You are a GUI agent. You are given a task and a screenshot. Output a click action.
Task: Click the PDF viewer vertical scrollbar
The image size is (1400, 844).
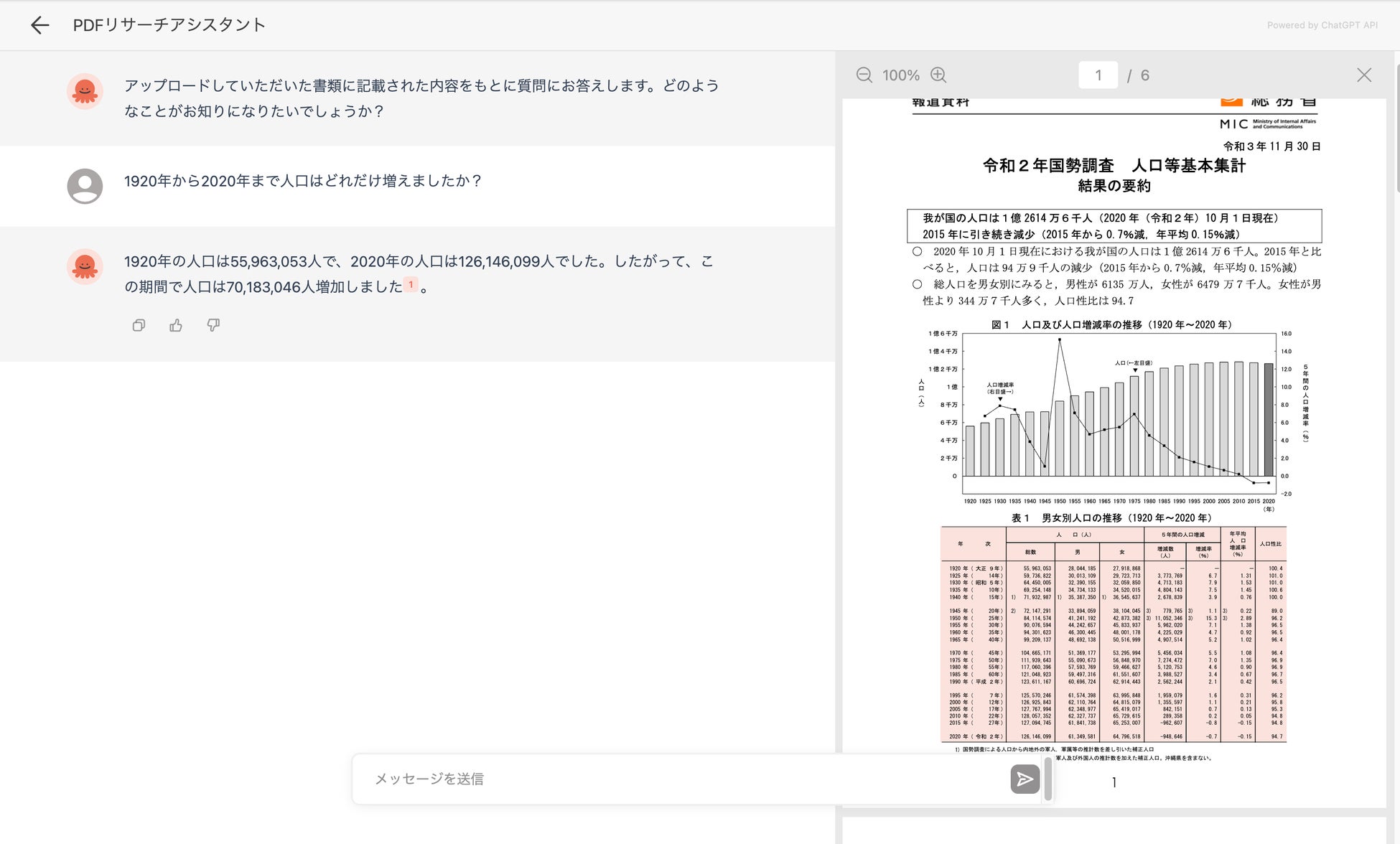1397,129
